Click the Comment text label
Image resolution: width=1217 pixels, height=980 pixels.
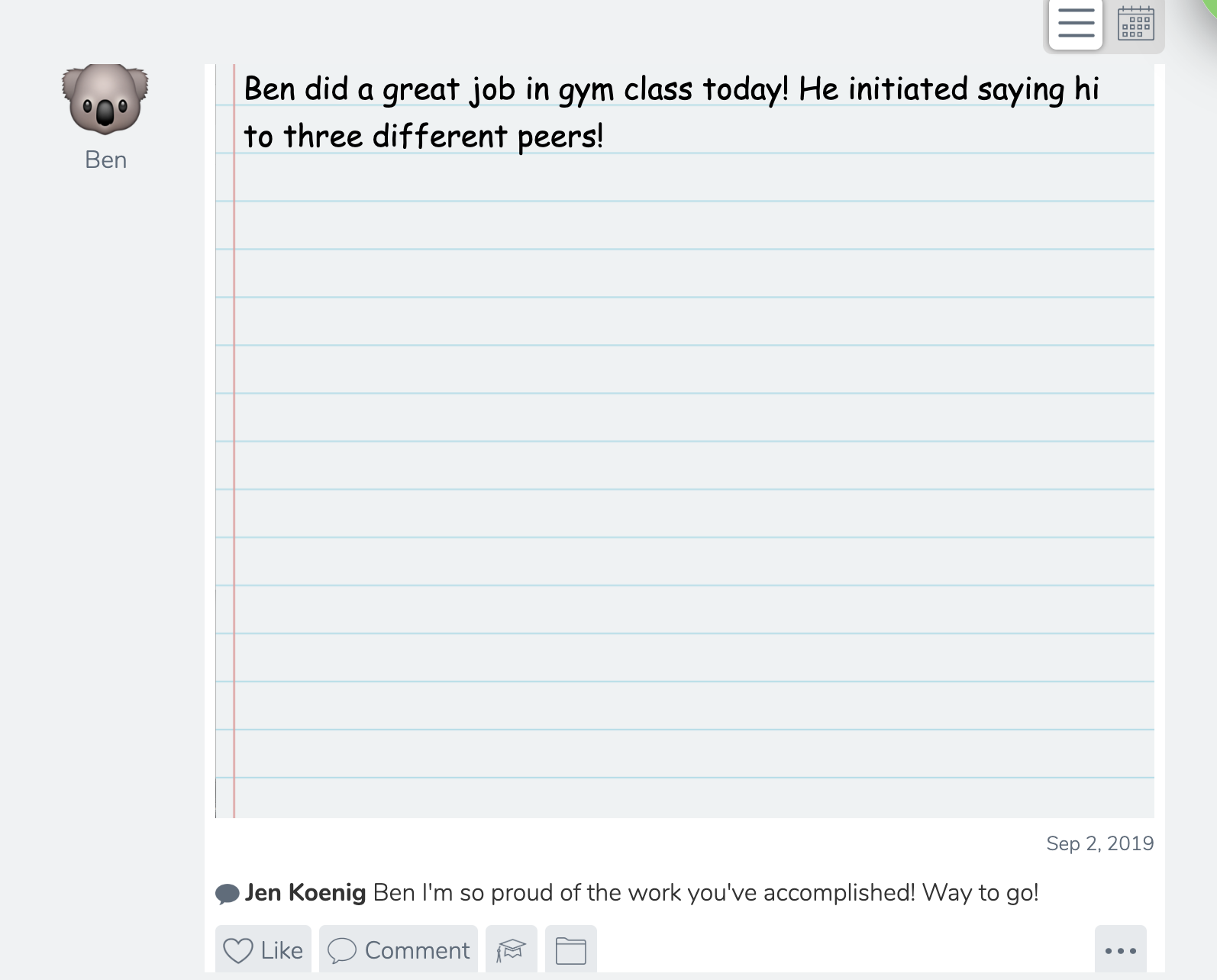tap(417, 950)
